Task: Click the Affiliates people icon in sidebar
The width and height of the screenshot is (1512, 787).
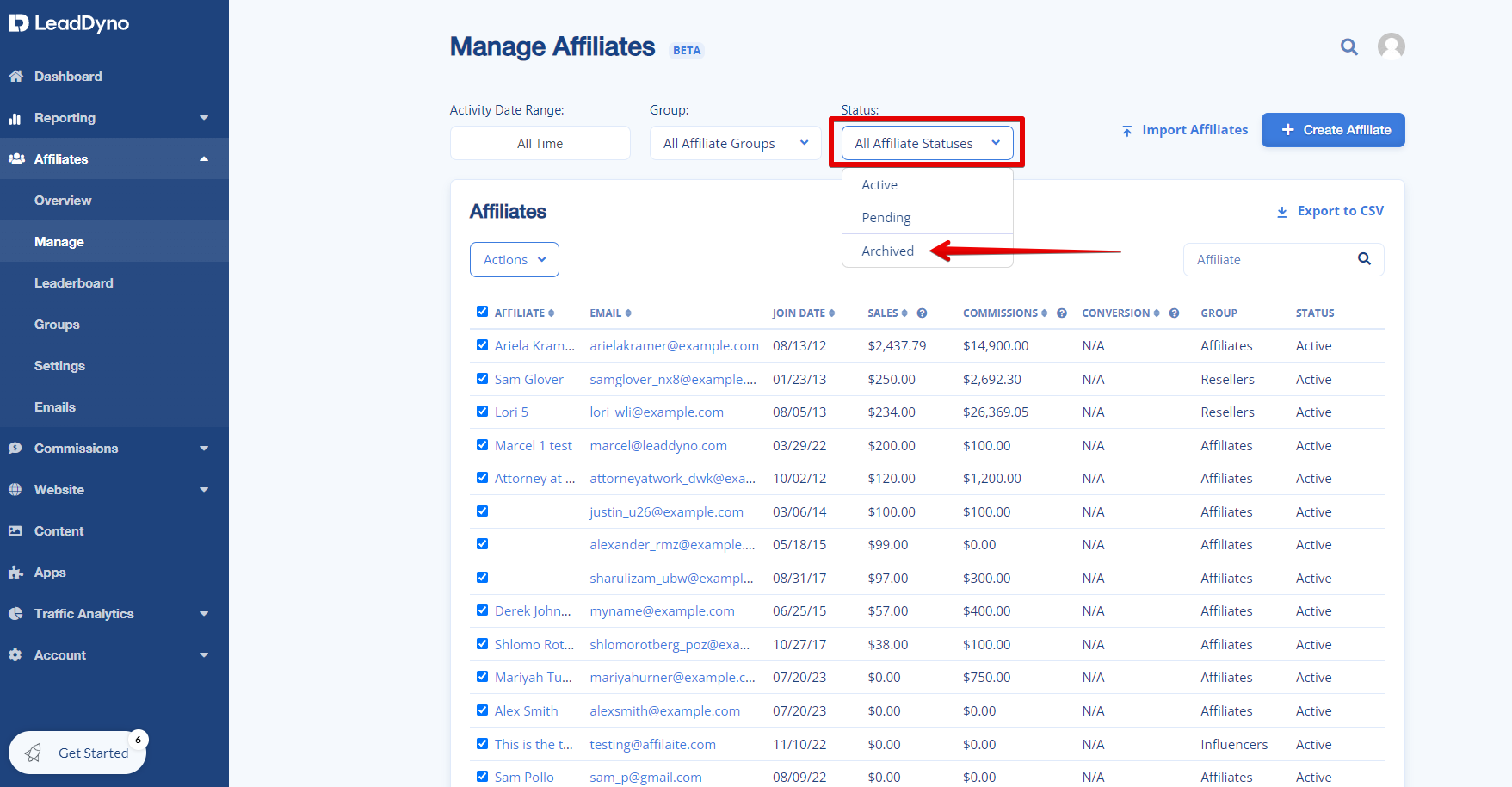Action: (x=16, y=159)
